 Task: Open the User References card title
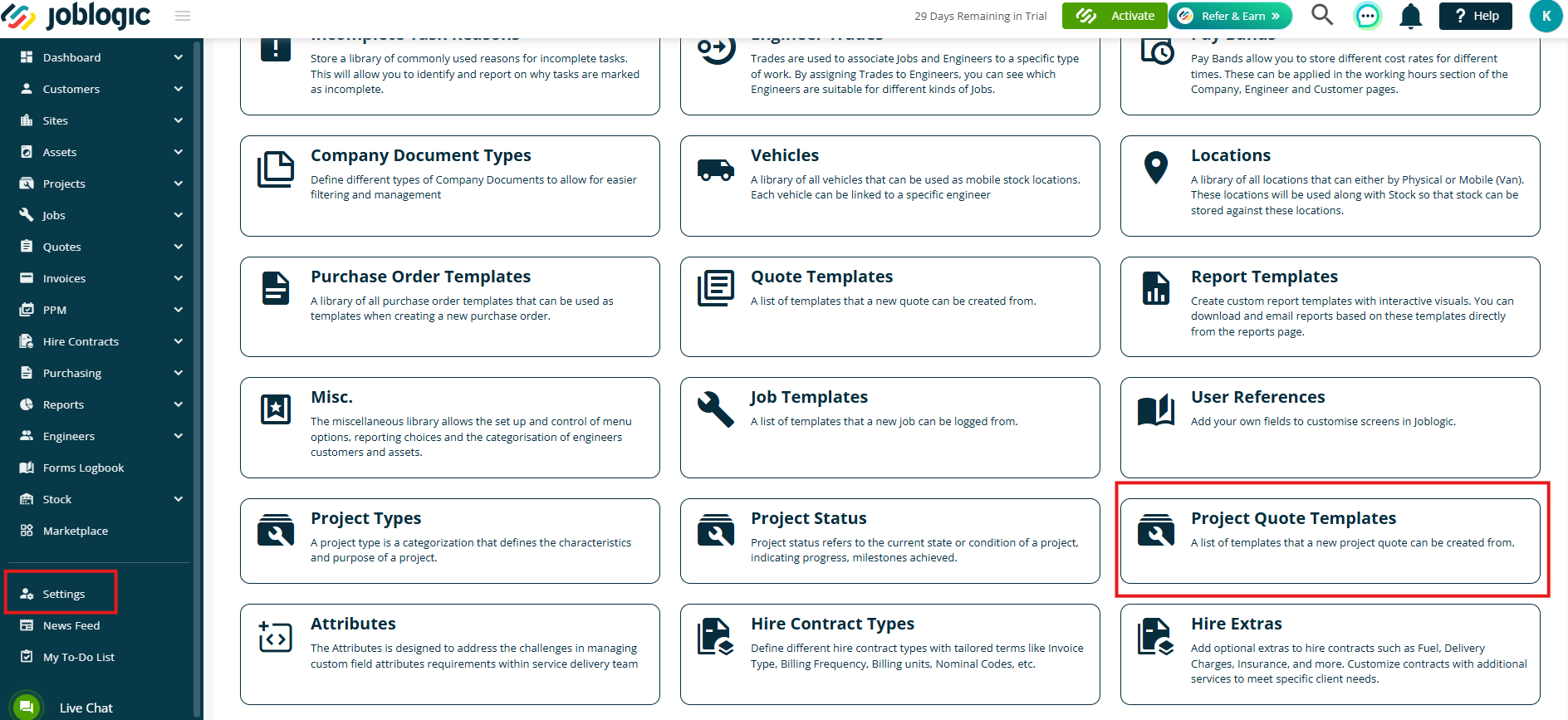point(1258,397)
